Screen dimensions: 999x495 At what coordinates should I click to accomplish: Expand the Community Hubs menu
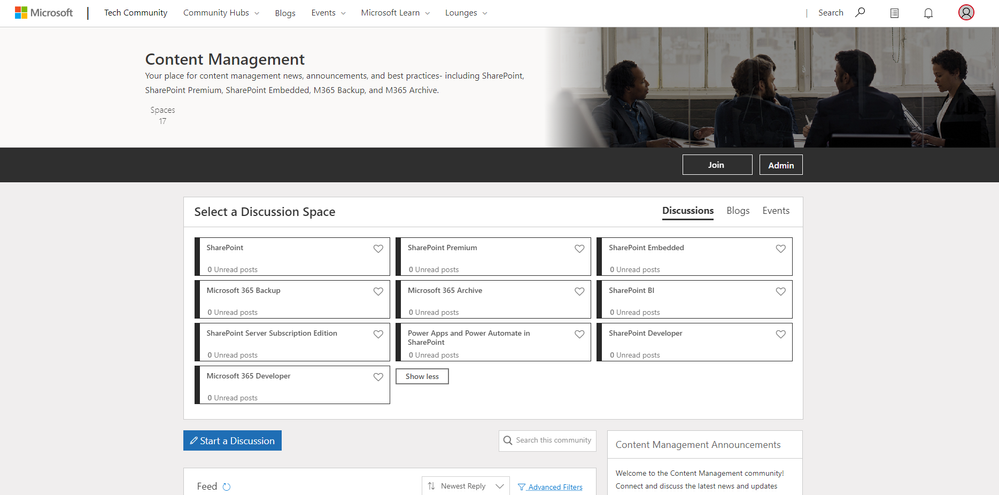[221, 13]
